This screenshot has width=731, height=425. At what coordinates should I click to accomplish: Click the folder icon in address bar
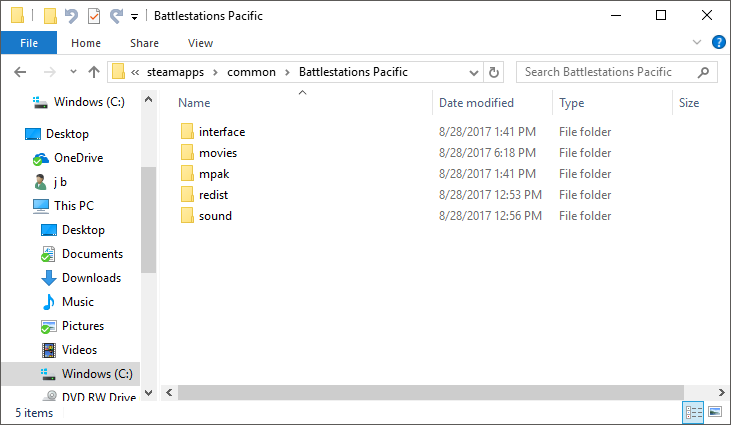[x=118, y=72]
